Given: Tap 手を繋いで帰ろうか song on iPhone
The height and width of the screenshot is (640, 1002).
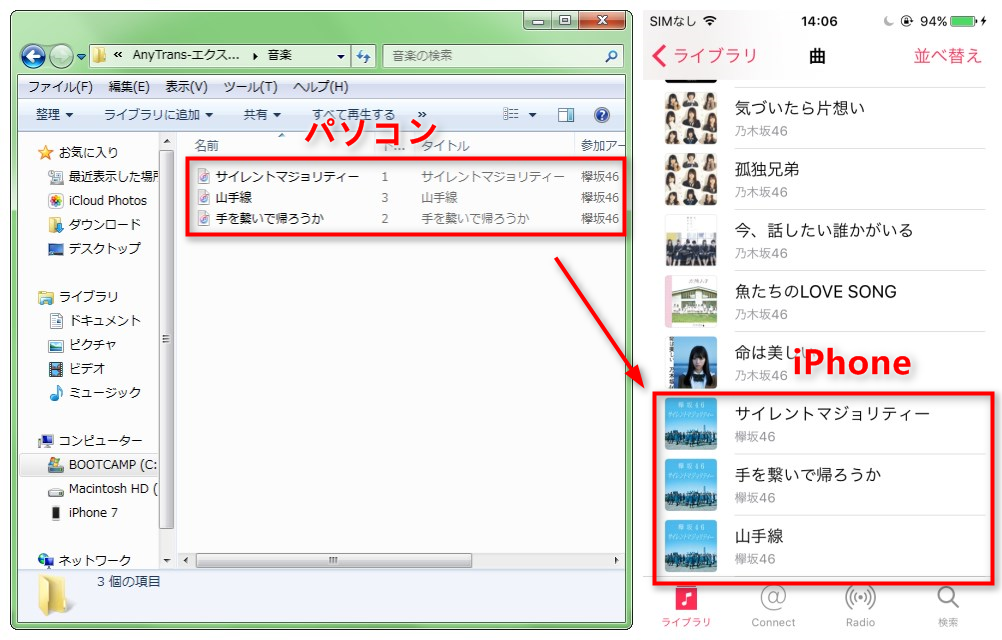Looking at the screenshot, I should tap(825, 485).
